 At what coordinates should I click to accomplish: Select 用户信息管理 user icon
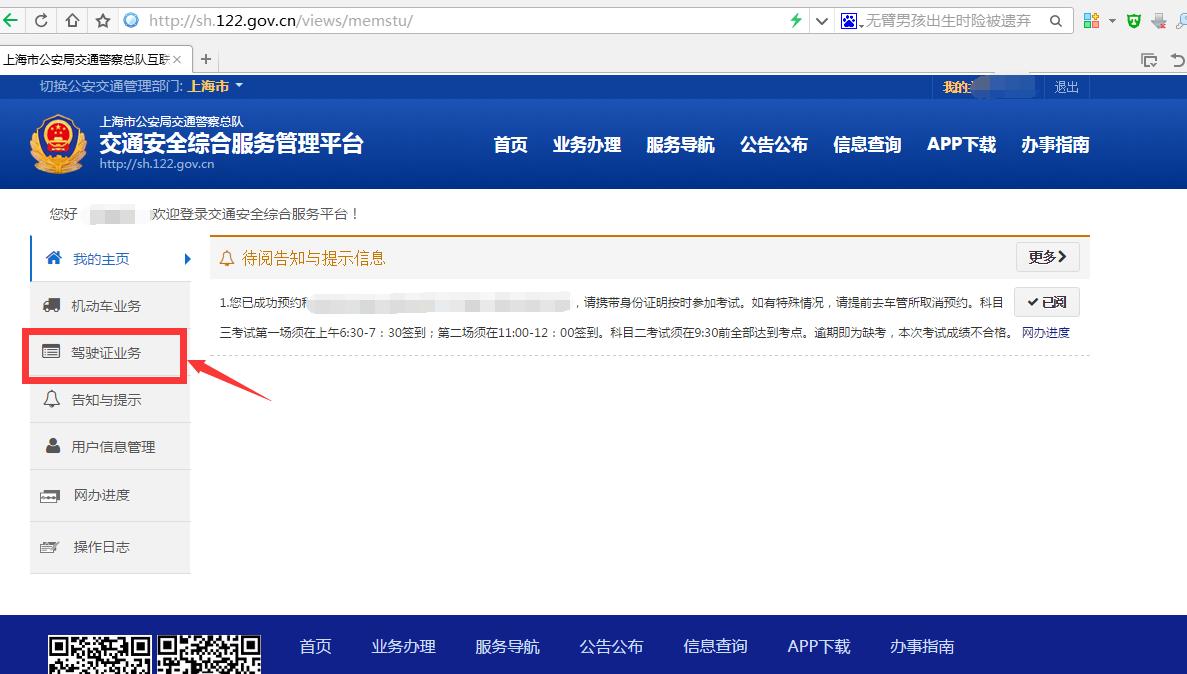(x=54, y=446)
